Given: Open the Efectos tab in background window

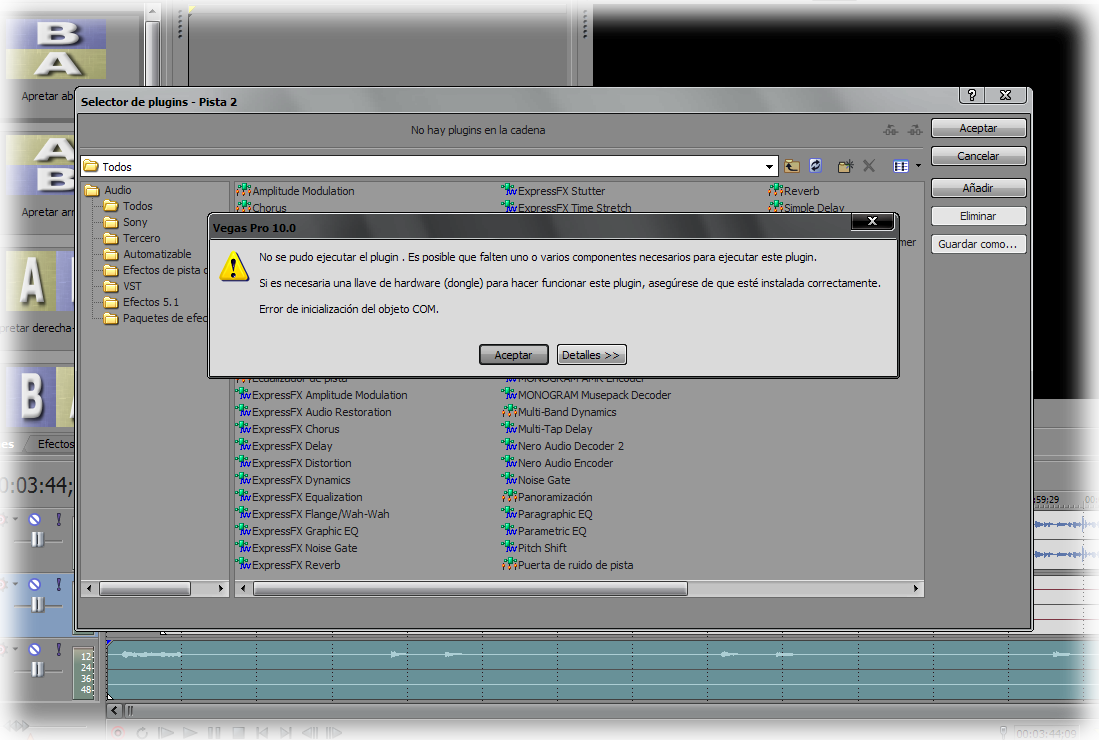Looking at the screenshot, I should pos(55,444).
